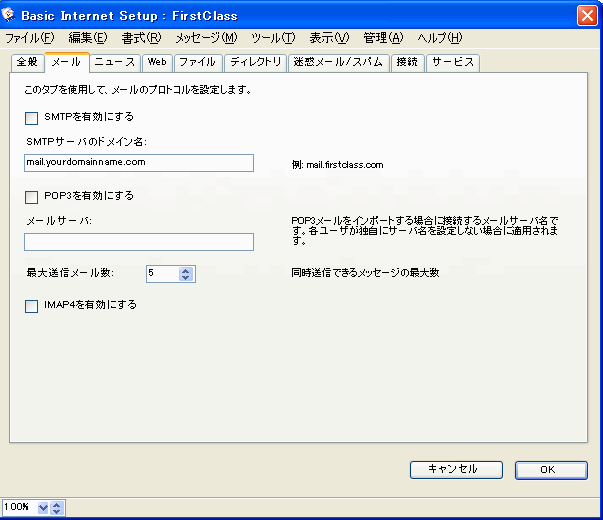Screen dimensions: 603x520
Task: Open the ヘルプ menu
Action: pos(439,38)
